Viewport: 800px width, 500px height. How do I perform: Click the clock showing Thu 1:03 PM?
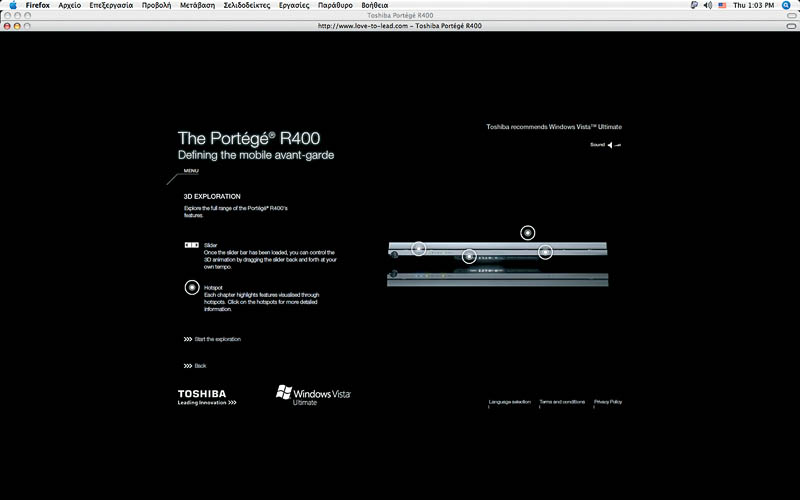[754, 5]
